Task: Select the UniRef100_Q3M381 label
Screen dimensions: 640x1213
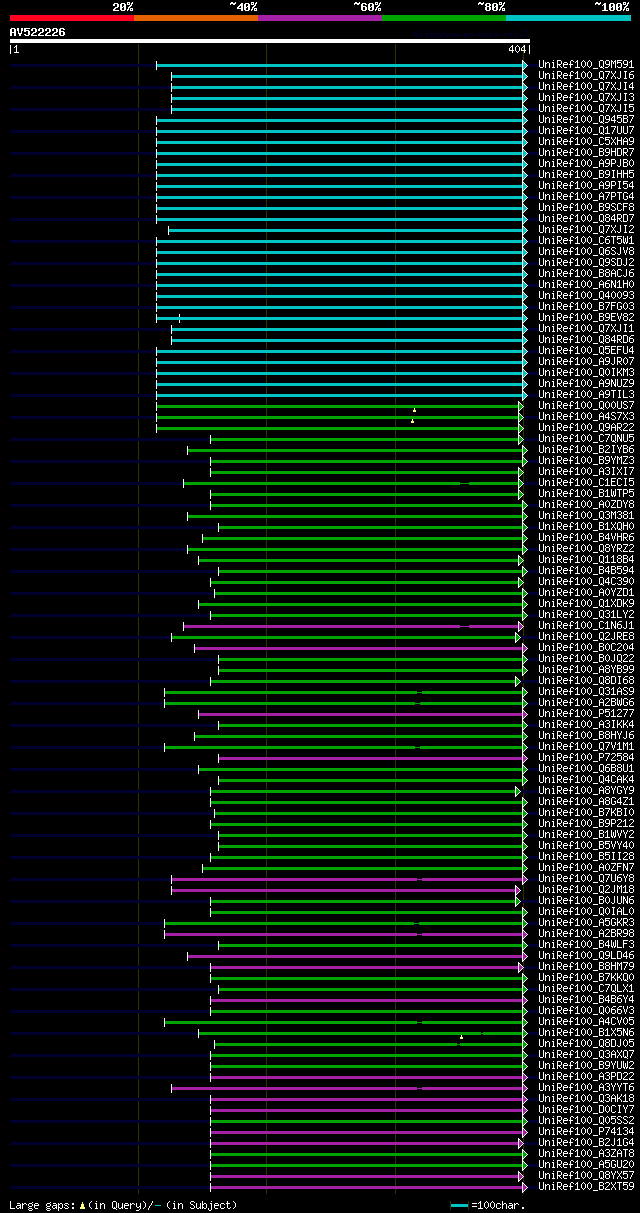Action: point(586,516)
